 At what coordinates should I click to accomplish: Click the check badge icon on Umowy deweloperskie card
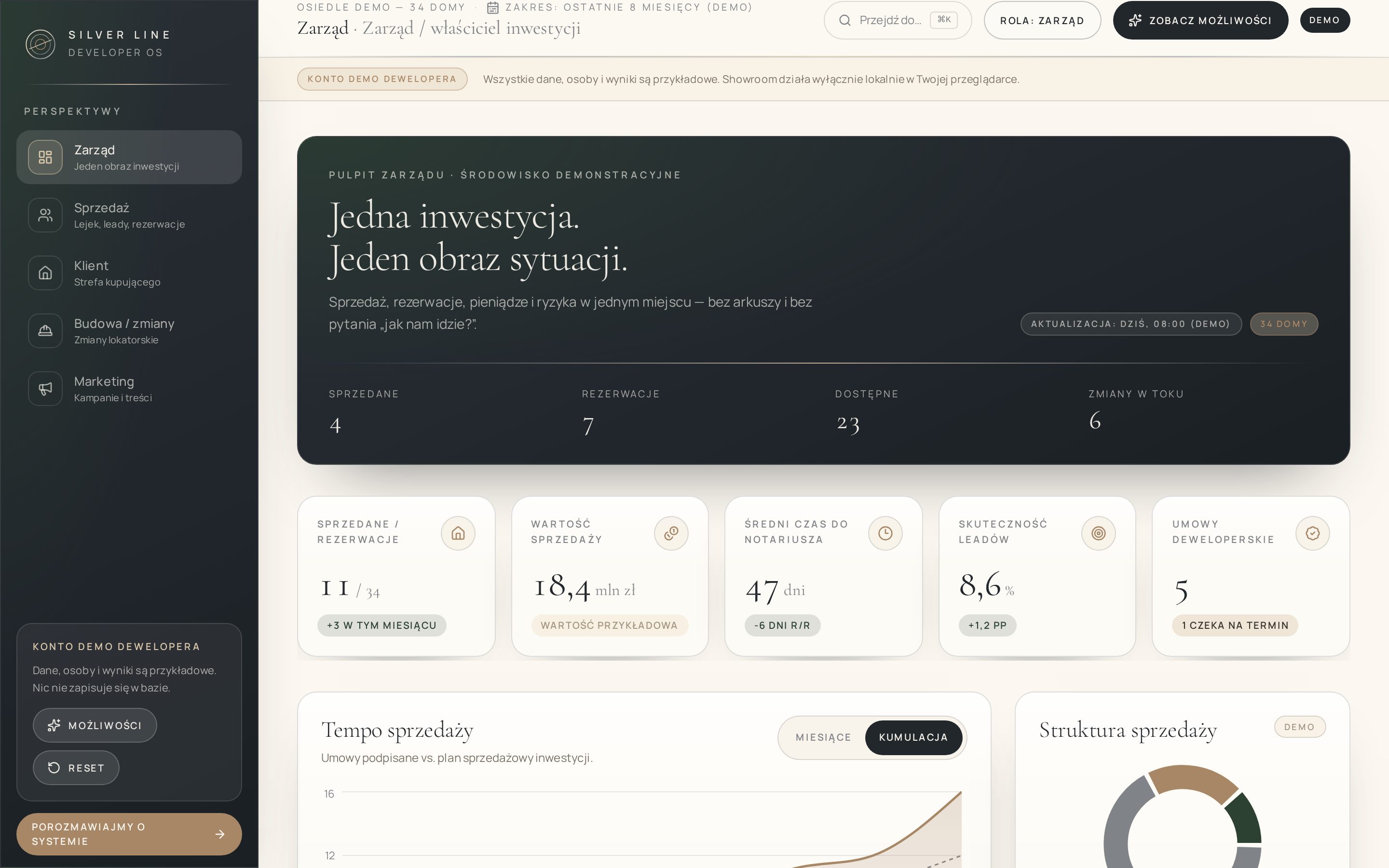(x=1313, y=533)
